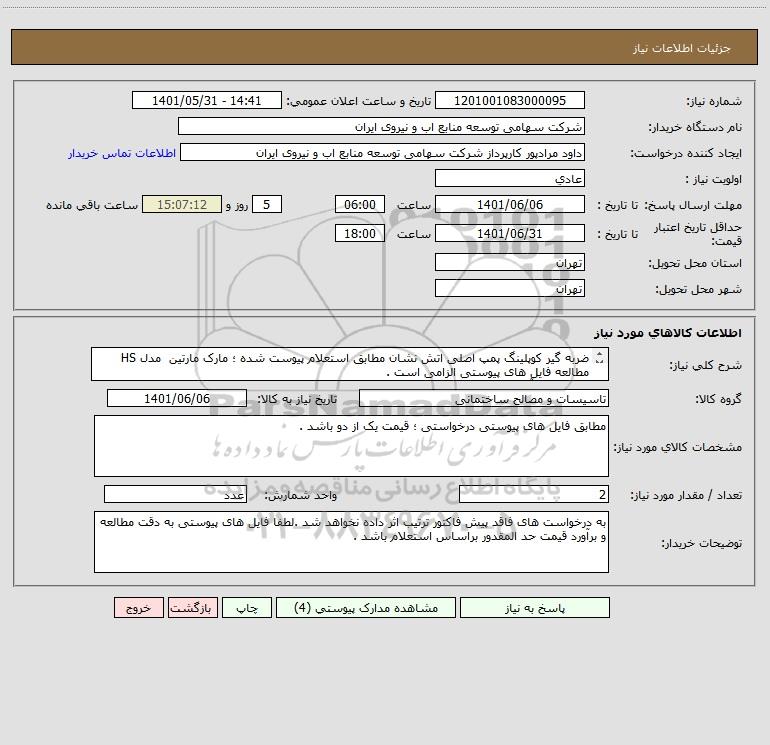
Task: Click the بازگشت back button
Action: click(192, 608)
